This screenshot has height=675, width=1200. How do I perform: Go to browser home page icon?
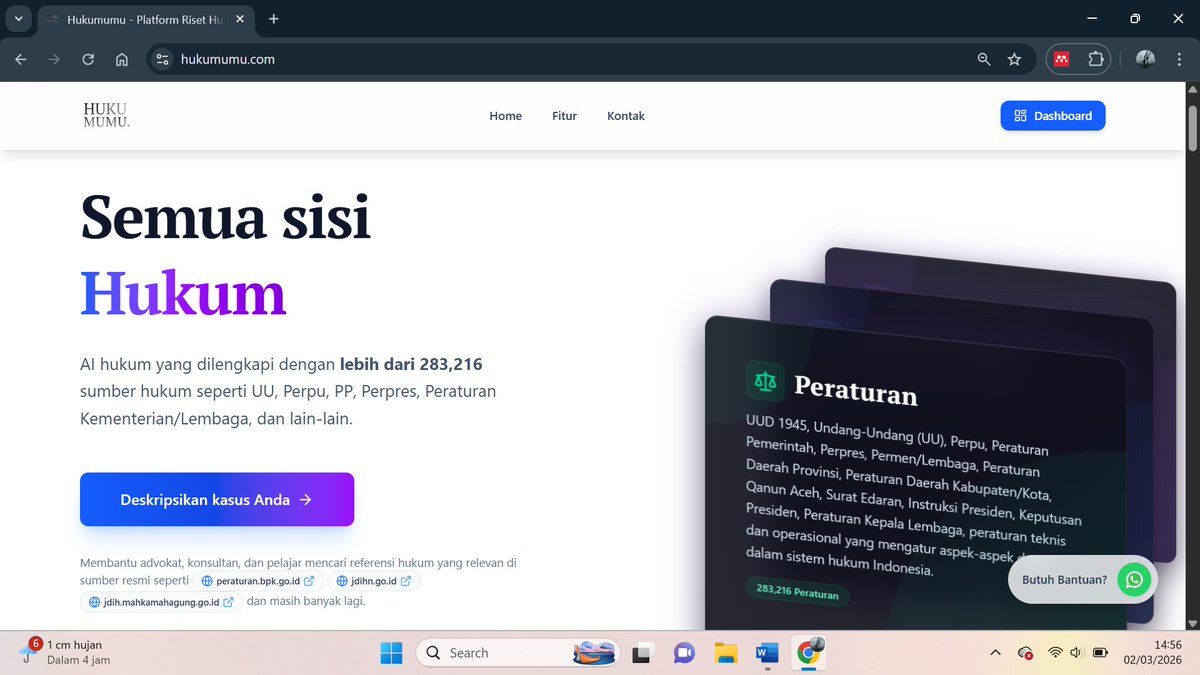pyautogui.click(x=121, y=59)
